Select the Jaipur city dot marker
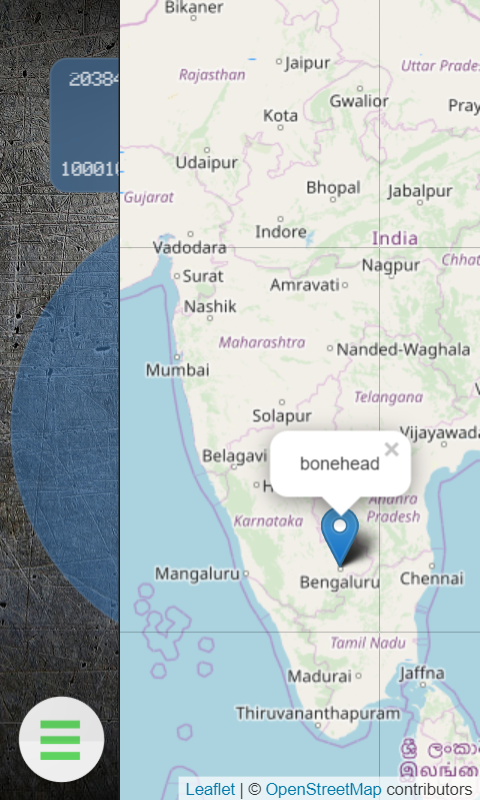 [279, 61]
